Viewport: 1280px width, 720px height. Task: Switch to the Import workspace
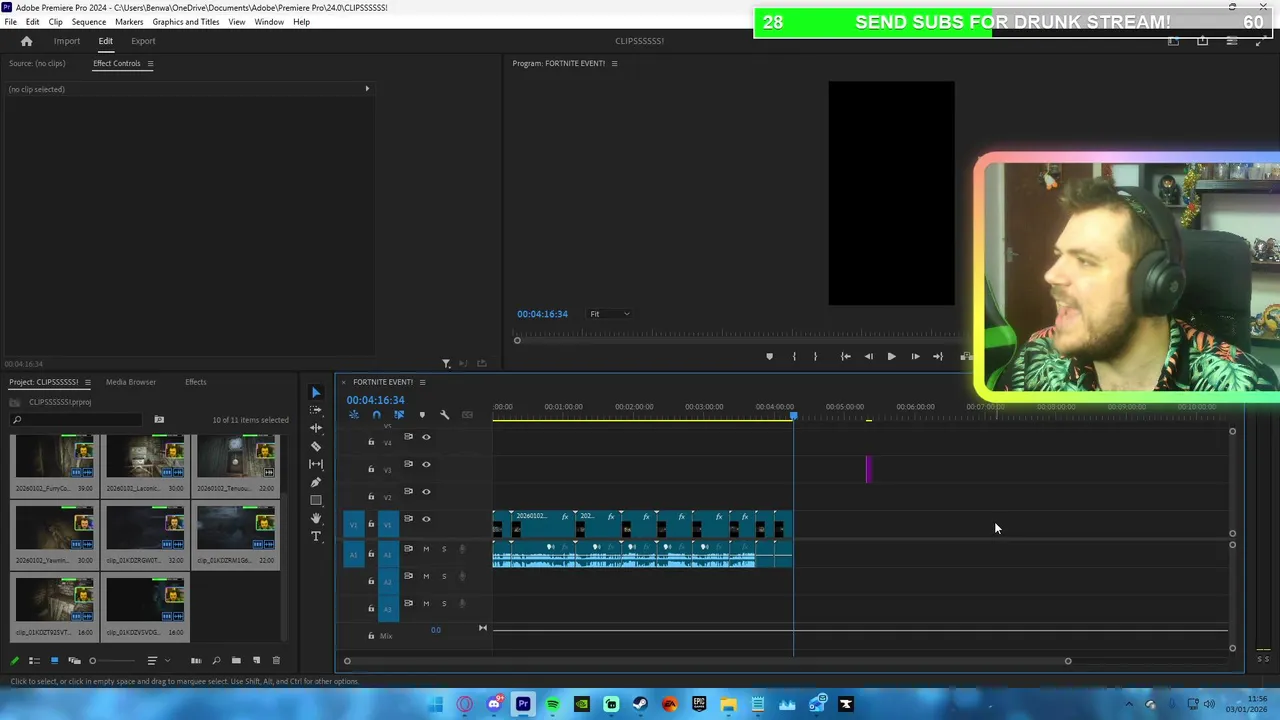[67, 41]
